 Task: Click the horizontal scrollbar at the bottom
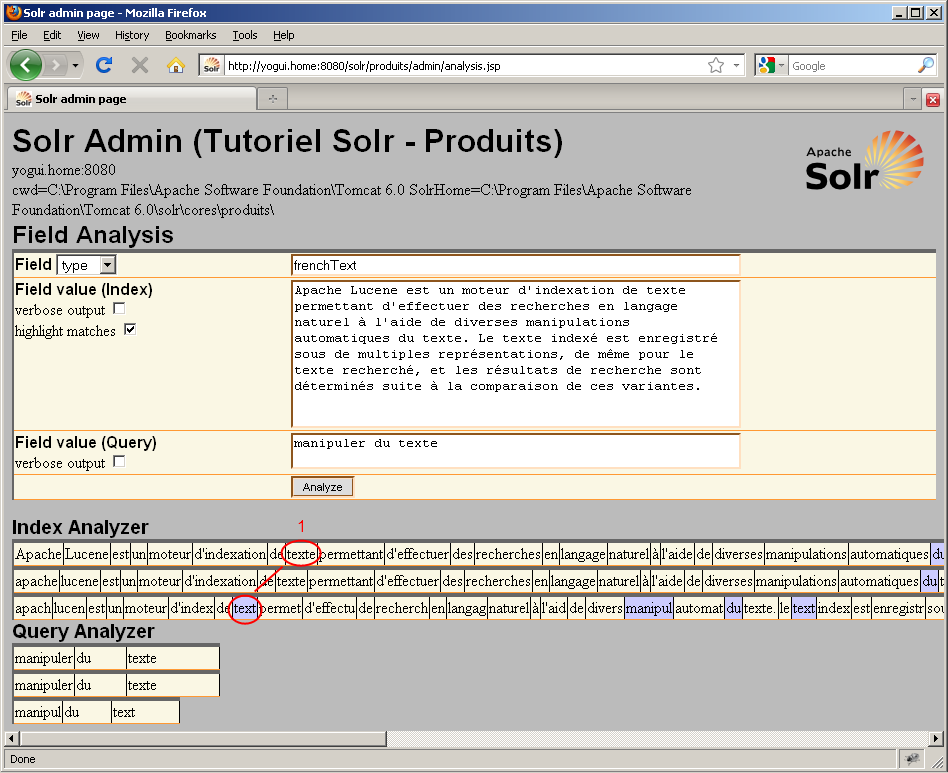(200, 738)
